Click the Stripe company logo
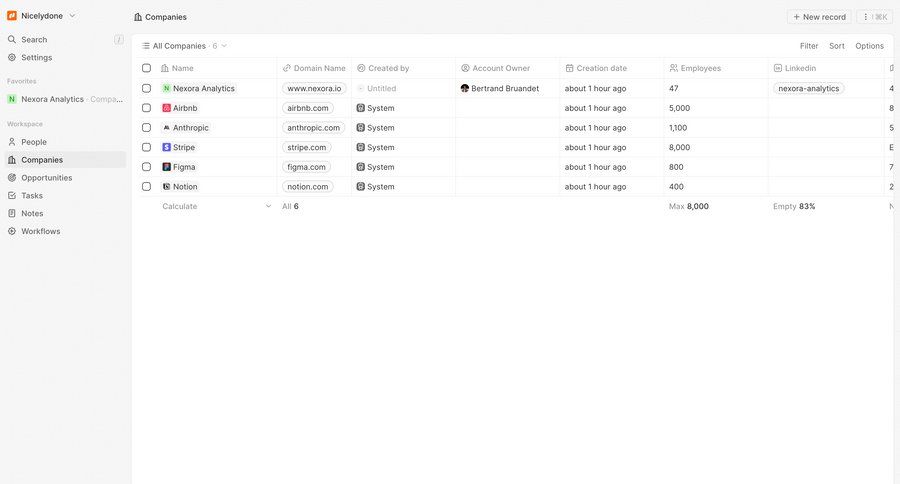Viewport: 900px width, 484px height. tap(166, 147)
